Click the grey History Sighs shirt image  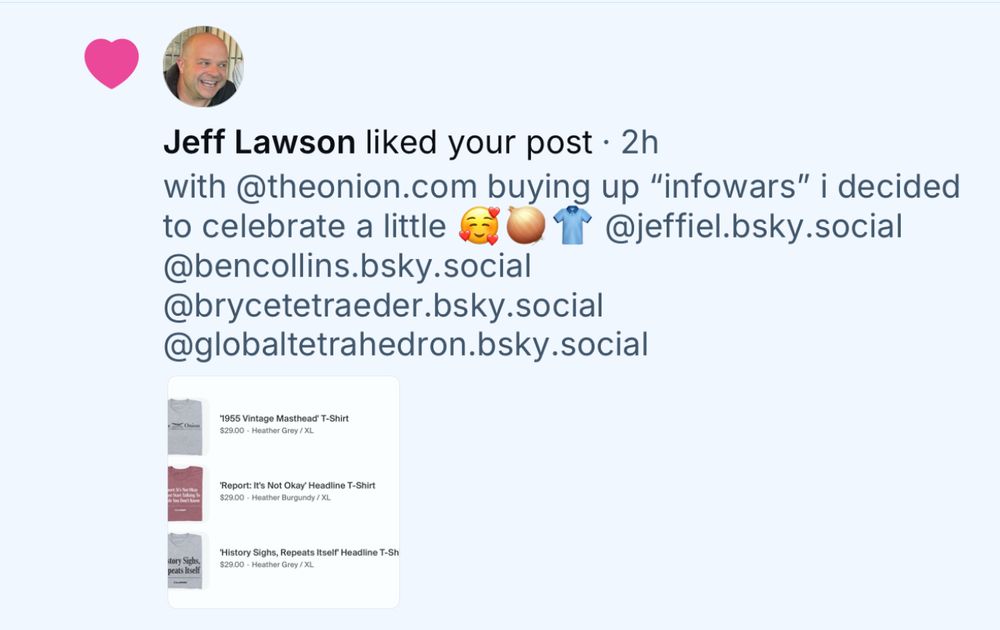[x=186, y=560]
